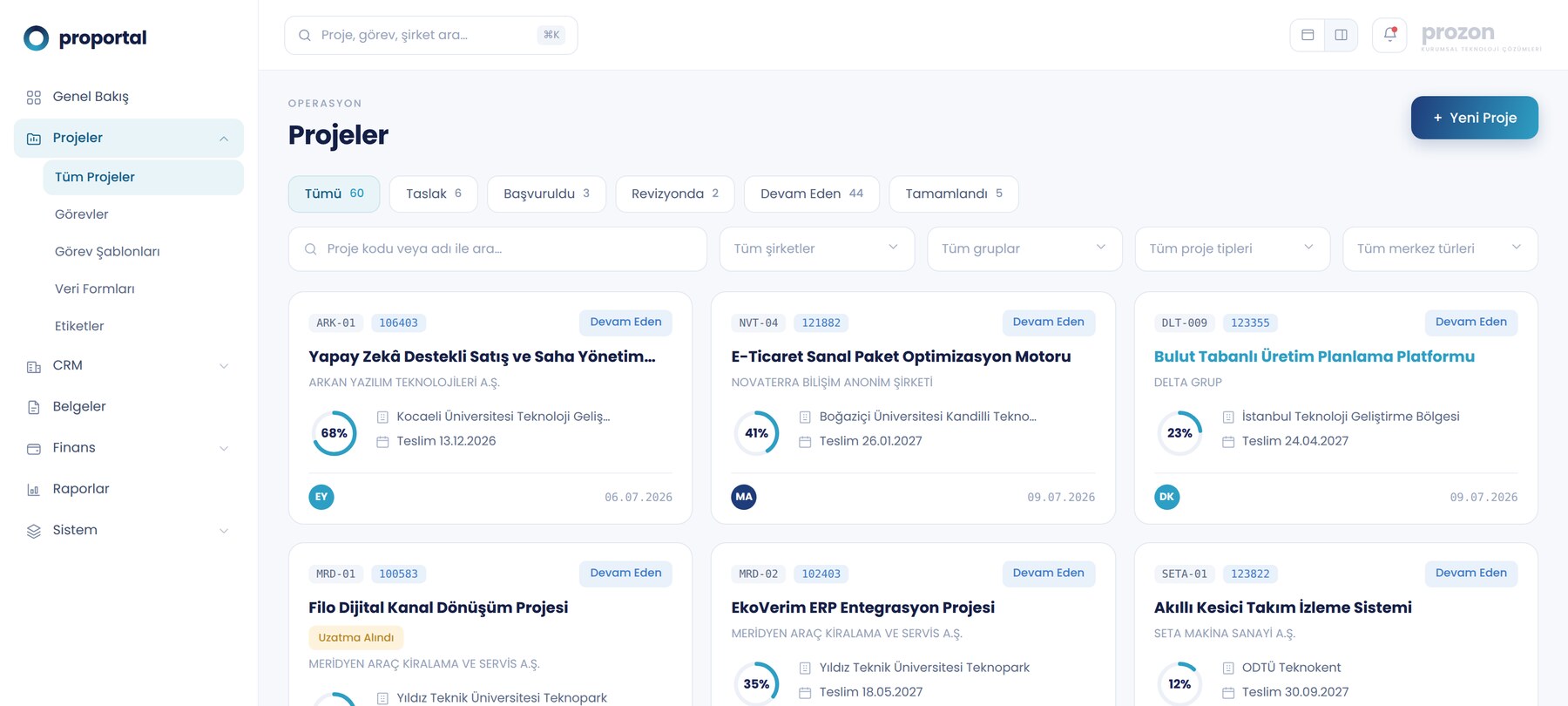The width and height of the screenshot is (1568, 706).
Task: Select the Devam Eden filter tab
Action: tap(812, 193)
